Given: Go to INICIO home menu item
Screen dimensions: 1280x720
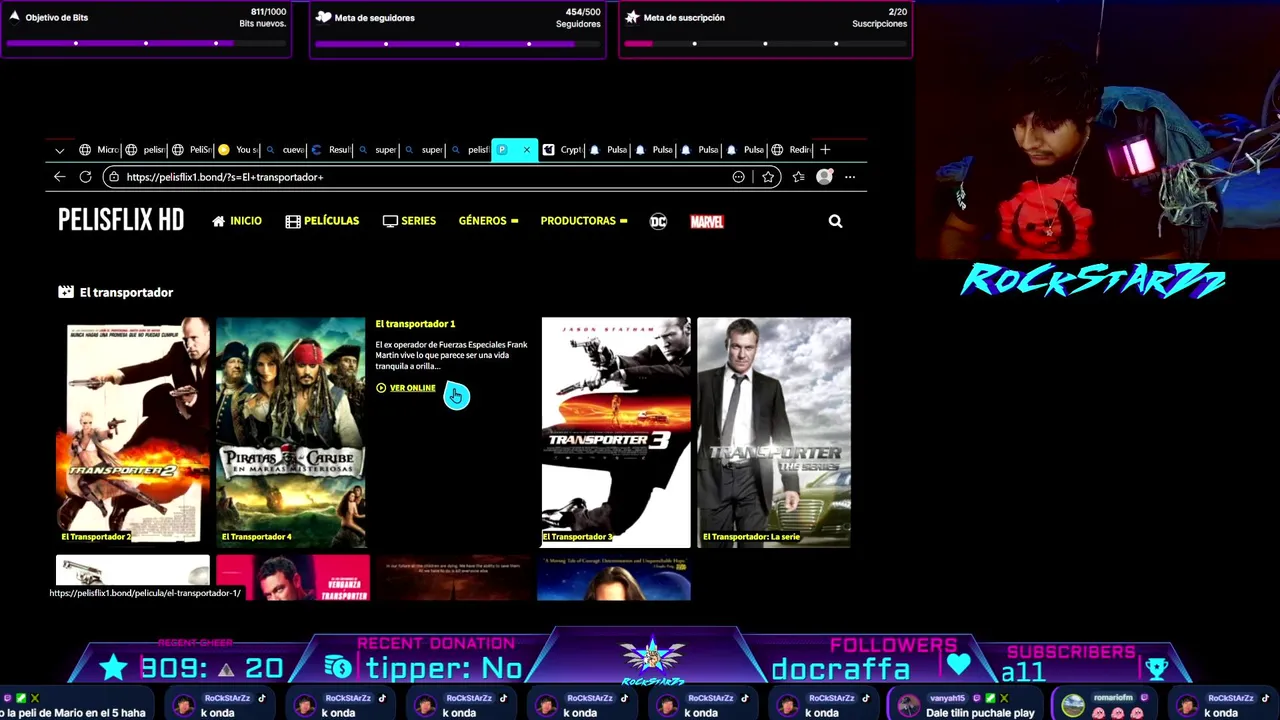Looking at the screenshot, I should tap(237, 221).
